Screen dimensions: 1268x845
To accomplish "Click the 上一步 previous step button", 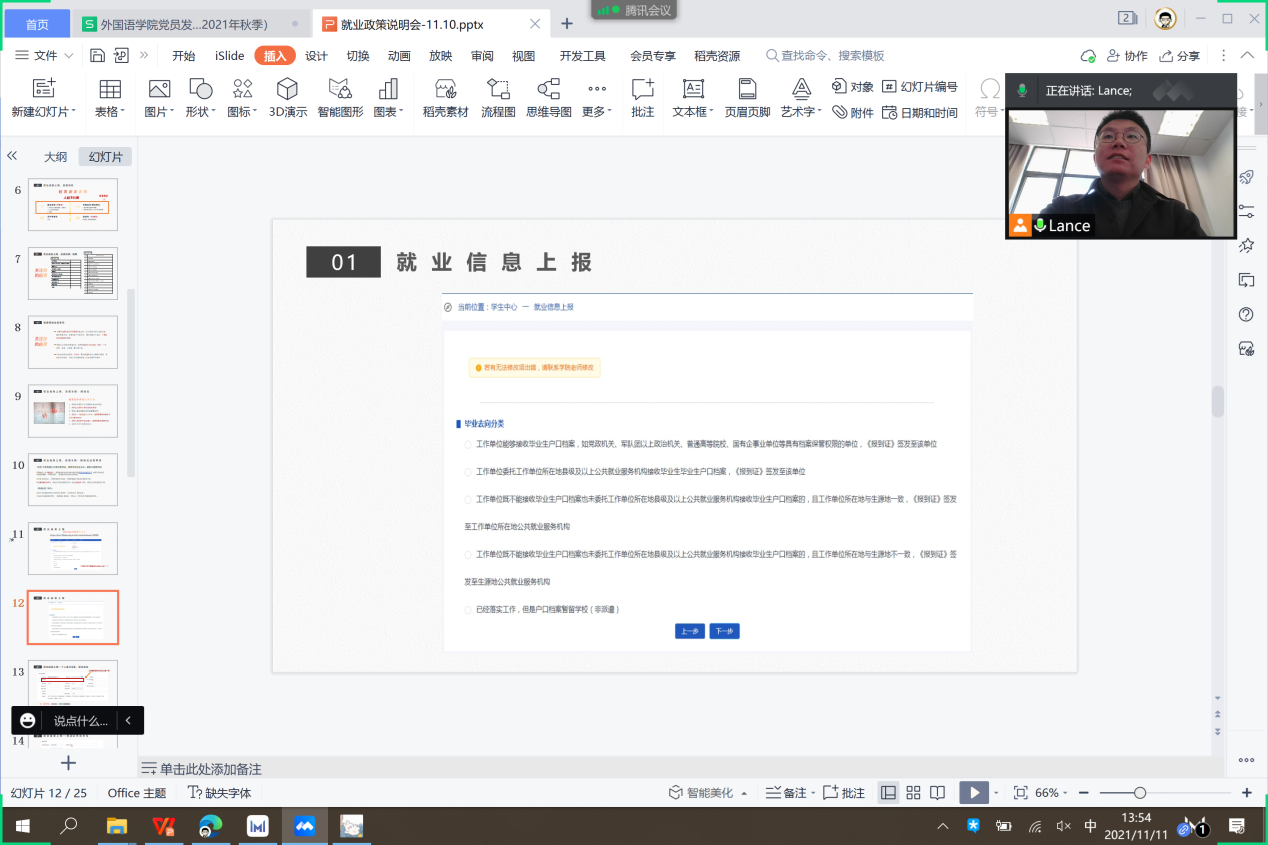I will tap(690, 631).
